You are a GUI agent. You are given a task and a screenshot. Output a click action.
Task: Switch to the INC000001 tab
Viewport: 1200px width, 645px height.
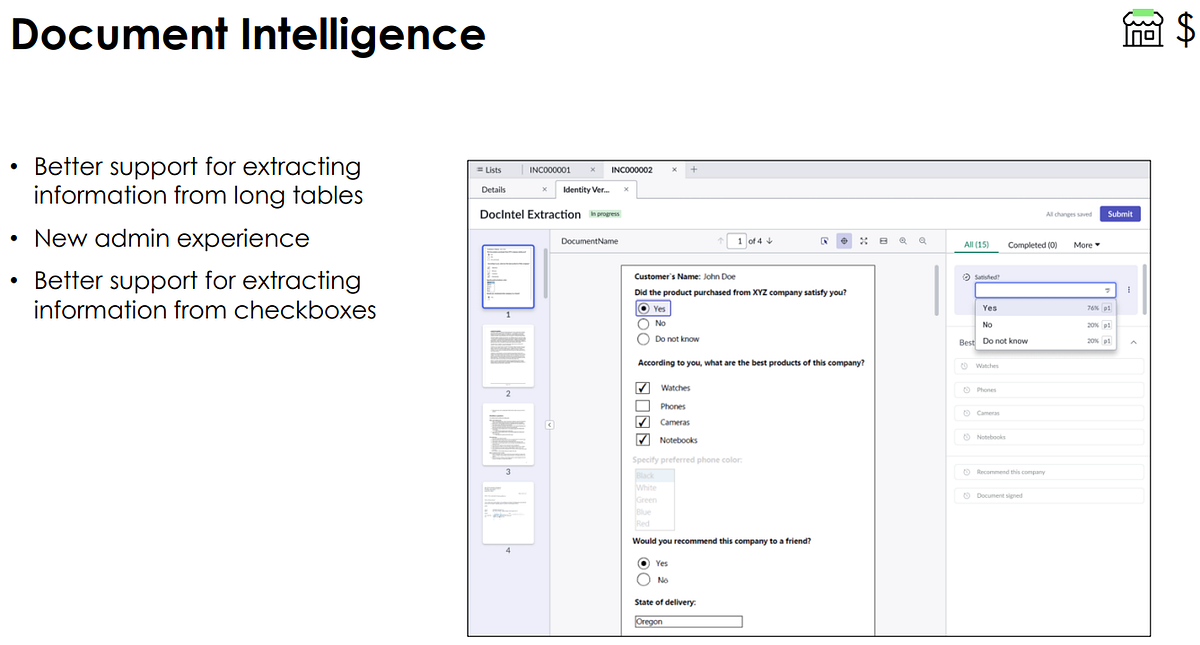551,169
